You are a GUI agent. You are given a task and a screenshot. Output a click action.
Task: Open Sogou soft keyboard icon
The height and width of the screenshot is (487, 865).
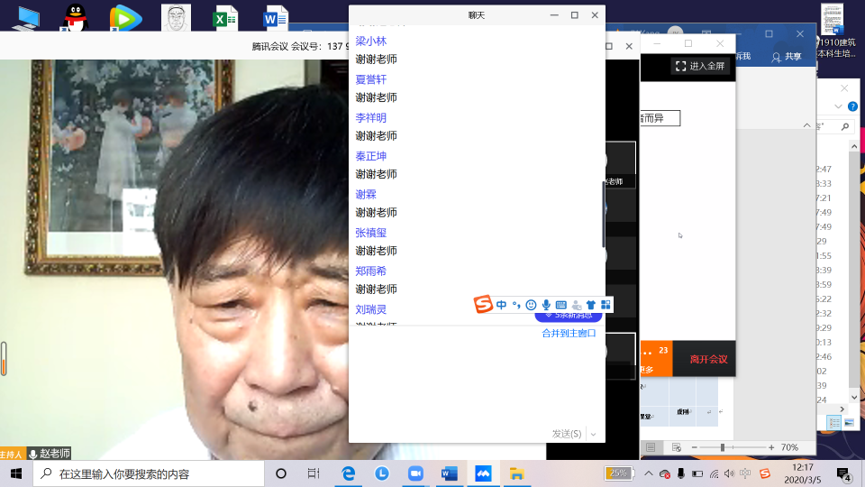tap(561, 304)
